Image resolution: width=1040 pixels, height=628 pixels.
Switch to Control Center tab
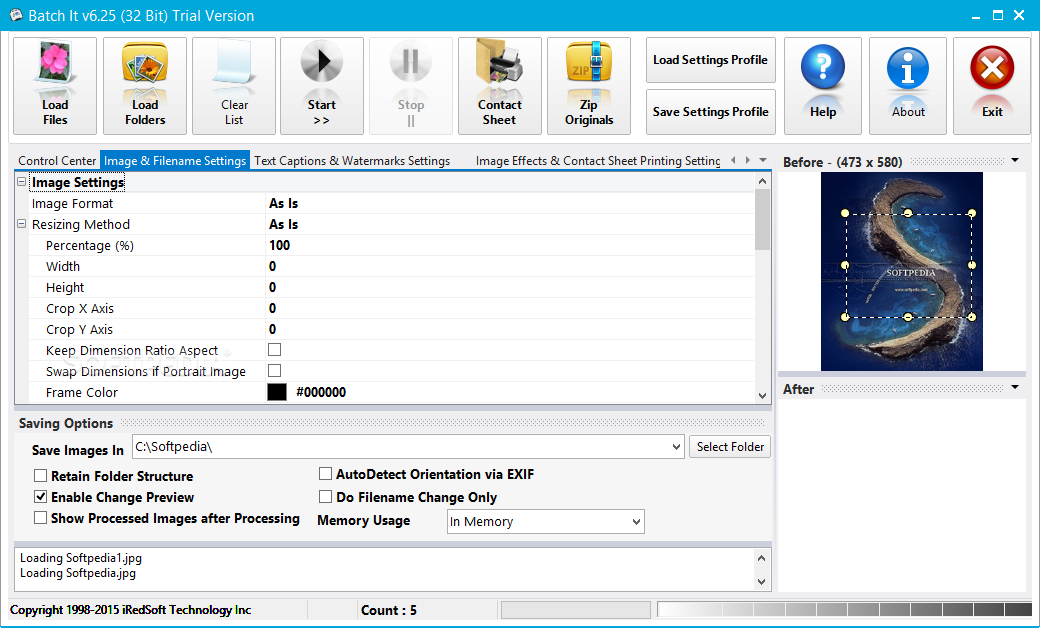tap(57, 160)
